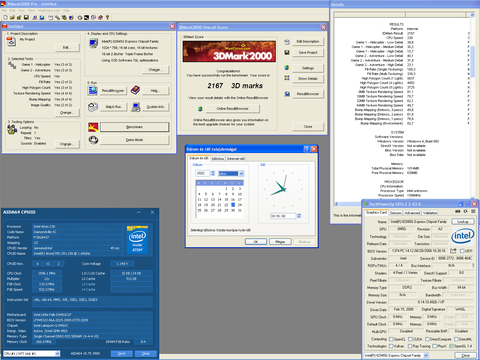480x360 pixels.
Task: Open the month dropdown in date dialog
Action: pos(241,173)
